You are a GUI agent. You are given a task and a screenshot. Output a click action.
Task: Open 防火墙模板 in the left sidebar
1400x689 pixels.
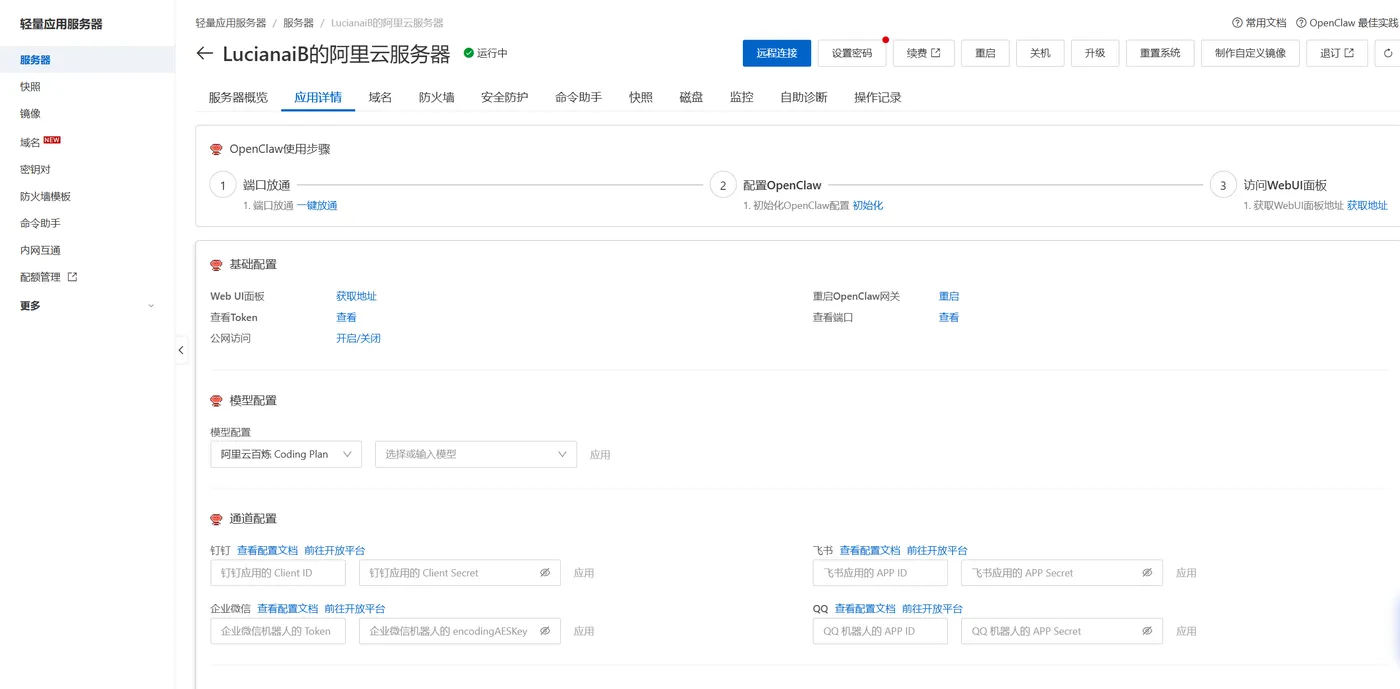tap(45, 196)
